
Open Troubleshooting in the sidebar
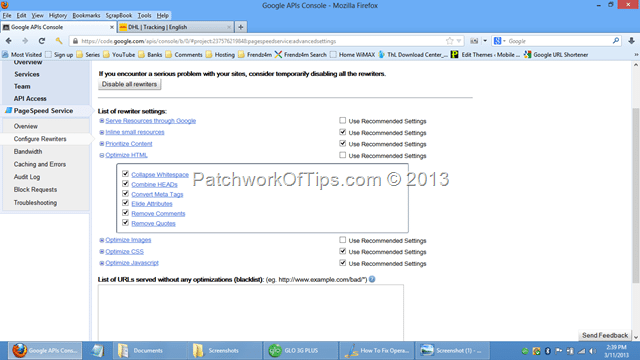click(x=35, y=202)
